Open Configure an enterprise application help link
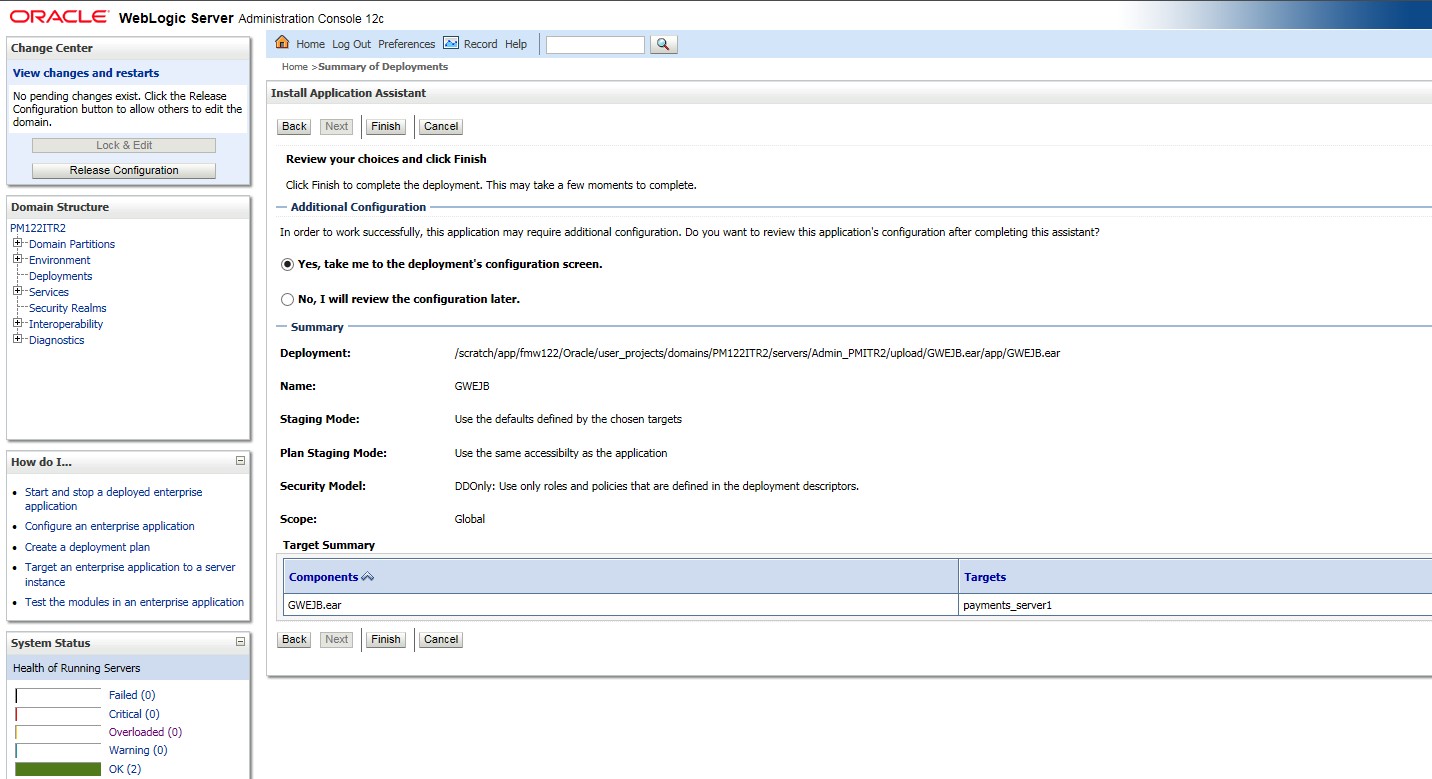 point(110,526)
